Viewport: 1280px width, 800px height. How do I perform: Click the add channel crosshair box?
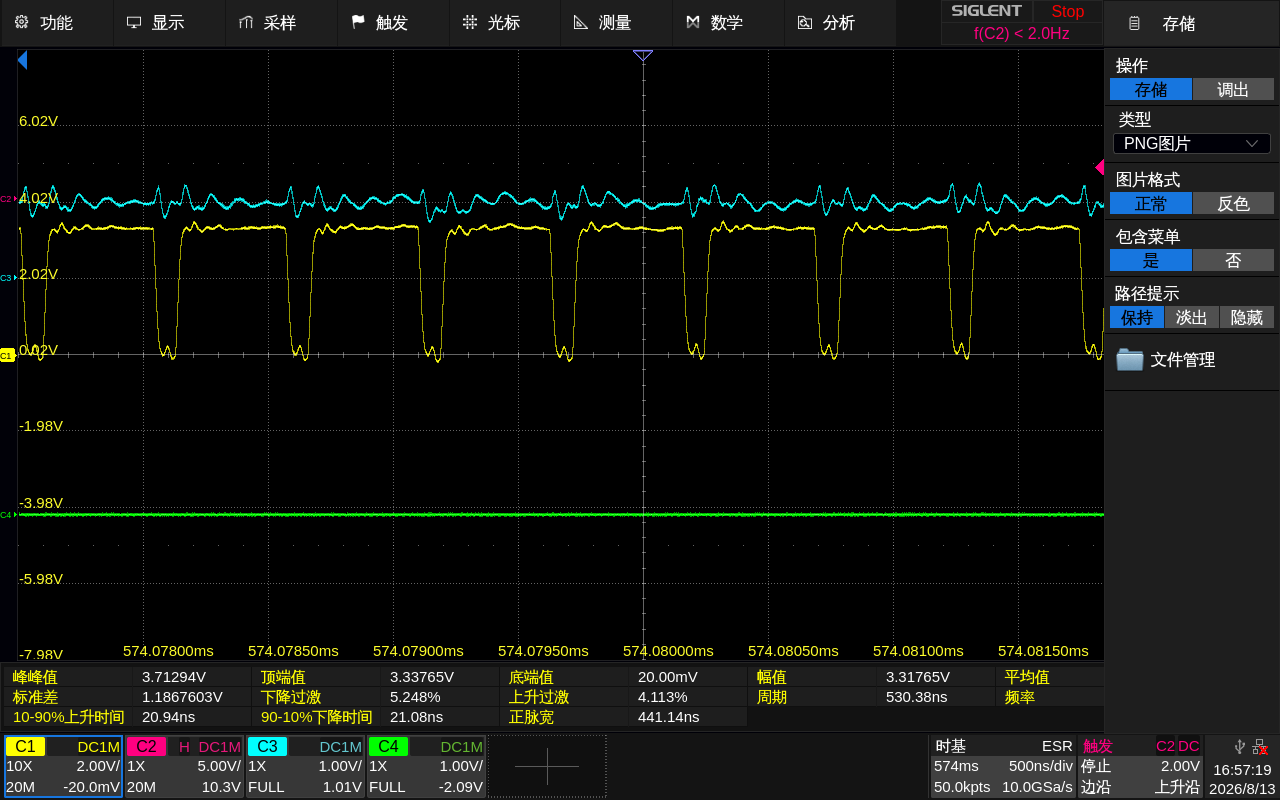point(547,766)
